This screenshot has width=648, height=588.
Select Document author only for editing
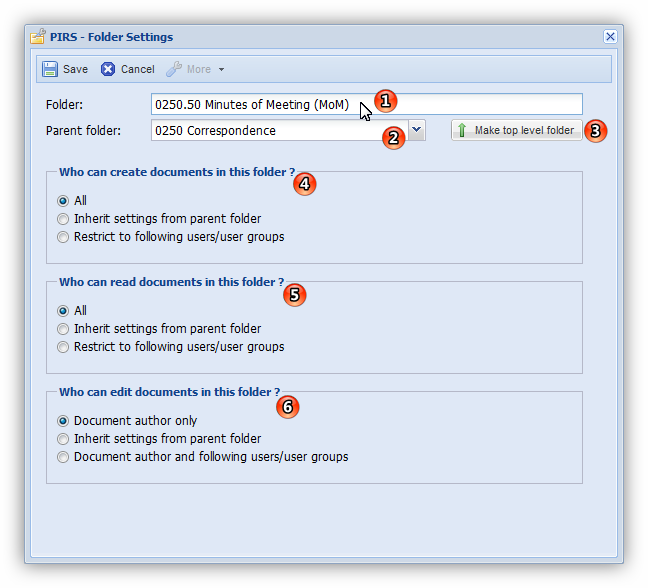pyautogui.click(x=63, y=421)
